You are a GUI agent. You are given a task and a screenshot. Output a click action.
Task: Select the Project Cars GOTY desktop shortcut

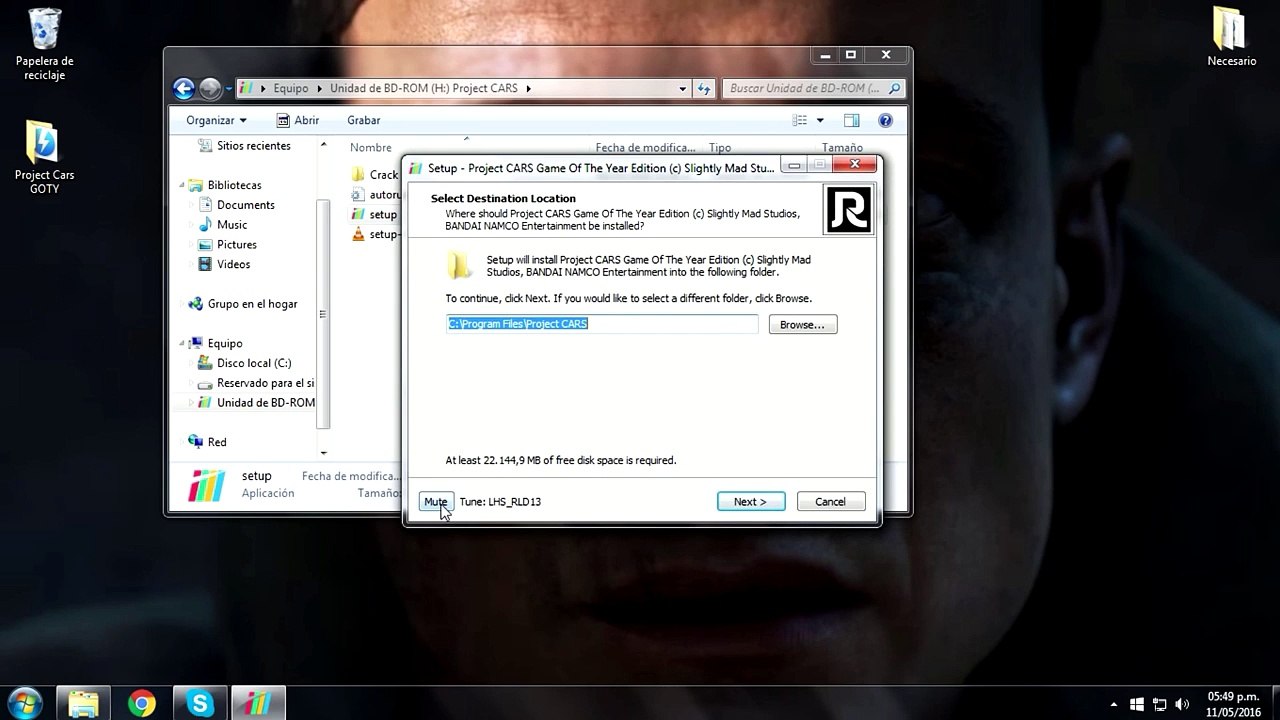point(44,158)
